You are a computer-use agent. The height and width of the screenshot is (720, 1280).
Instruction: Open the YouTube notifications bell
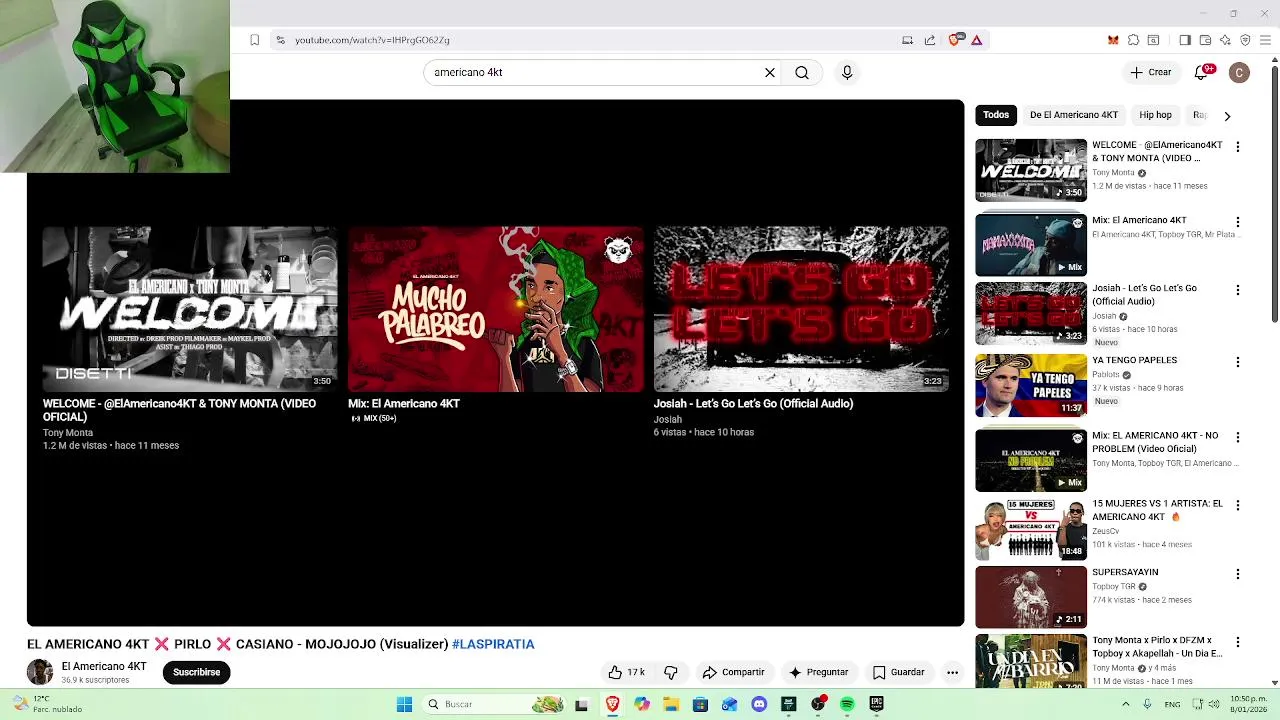point(1204,72)
